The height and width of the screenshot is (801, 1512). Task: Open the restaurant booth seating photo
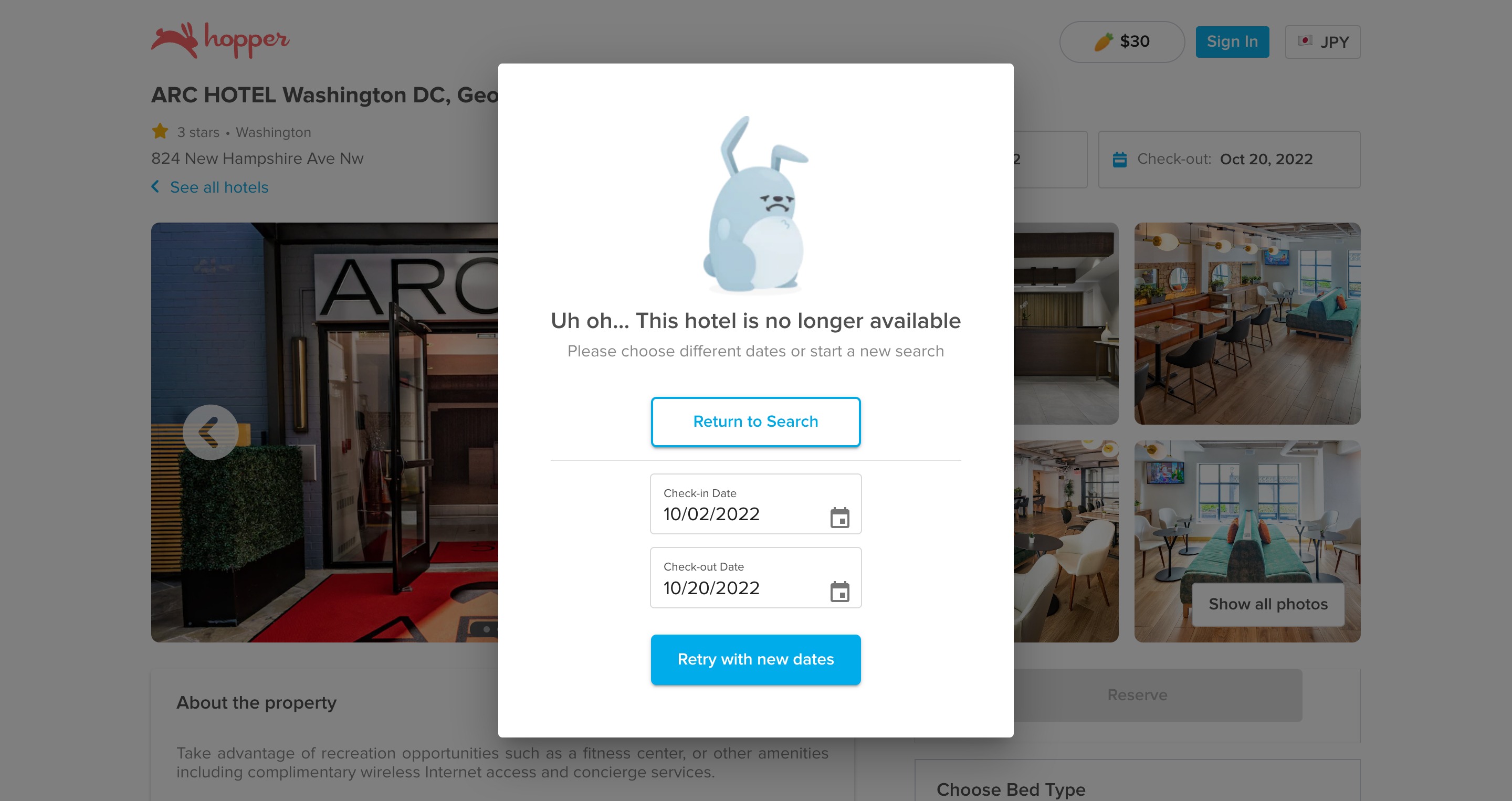(1247, 323)
